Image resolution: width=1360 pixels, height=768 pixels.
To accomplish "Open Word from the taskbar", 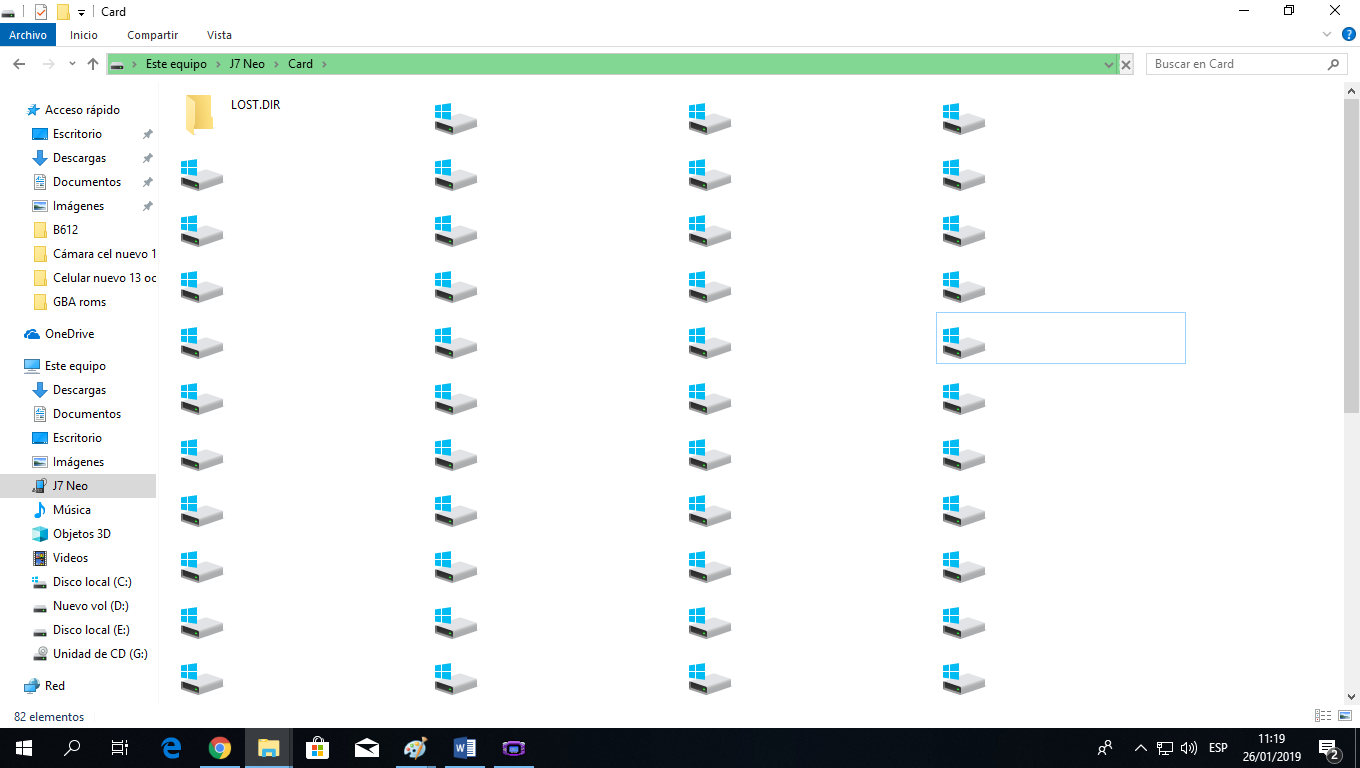I will click(465, 748).
